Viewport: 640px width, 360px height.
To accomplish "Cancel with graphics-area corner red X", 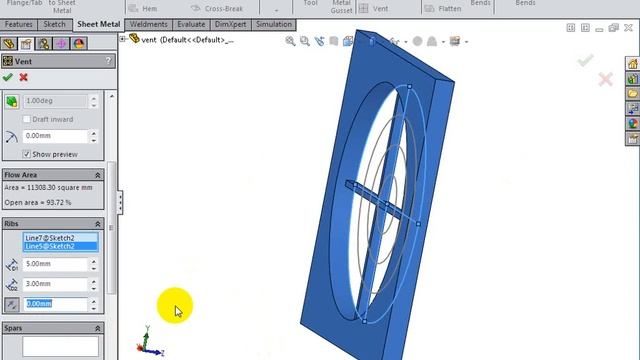I will click(605, 79).
